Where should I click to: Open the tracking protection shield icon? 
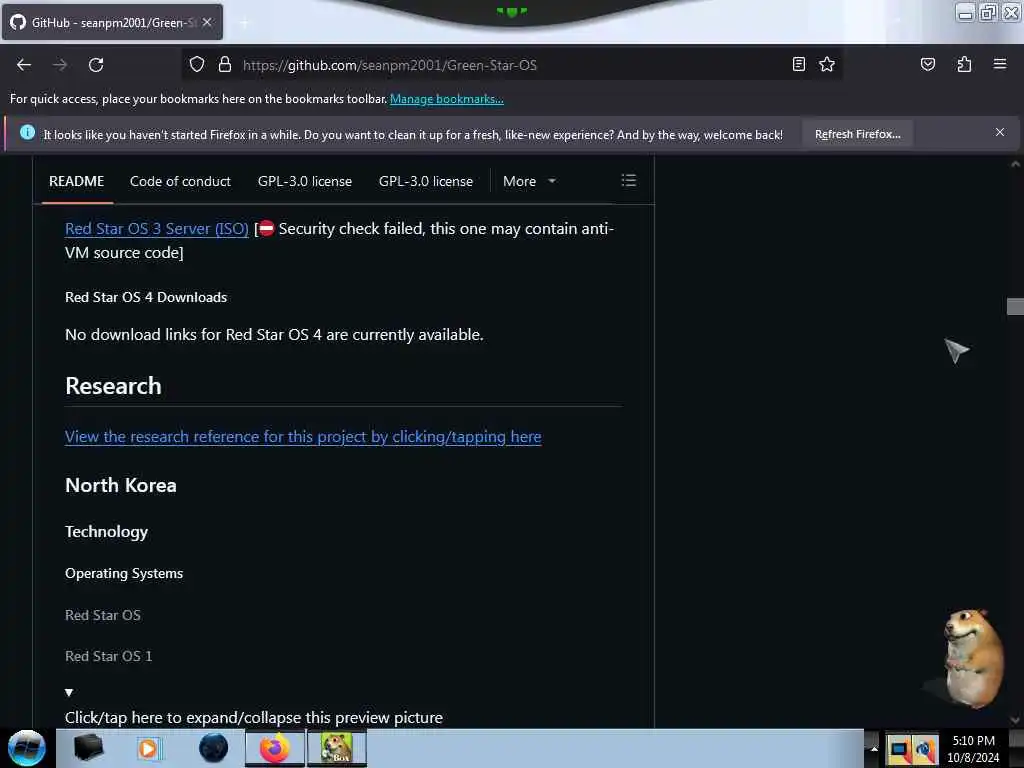[x=197, y=65]
